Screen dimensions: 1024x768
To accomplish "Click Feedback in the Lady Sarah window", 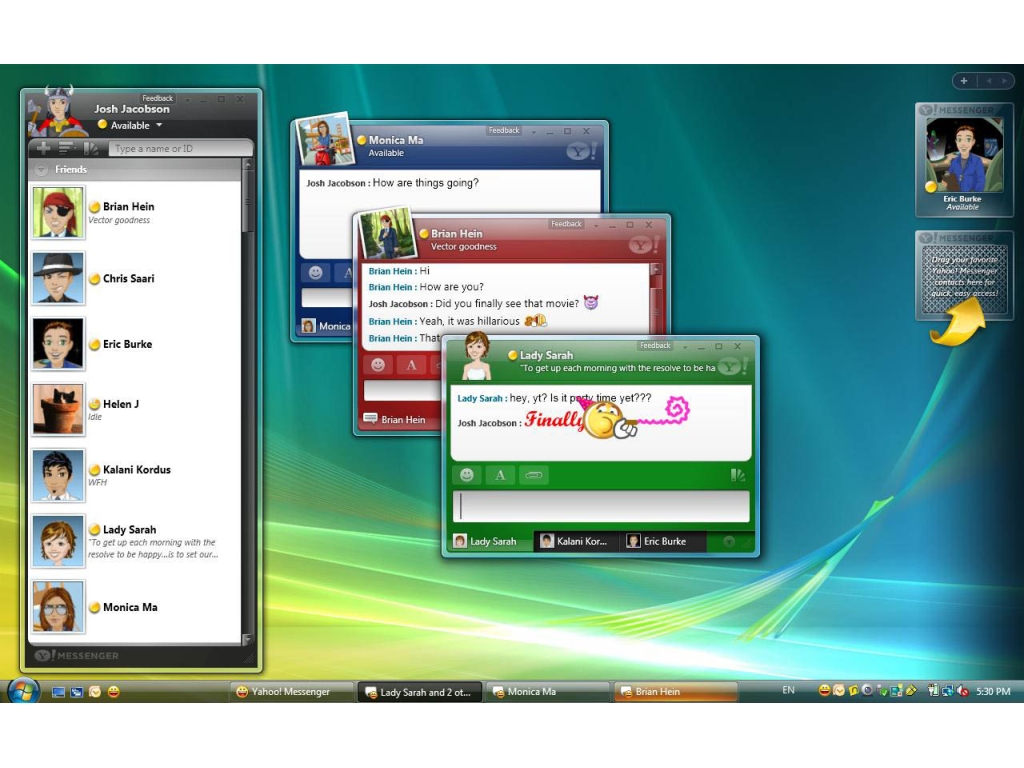I will point(655,345).
